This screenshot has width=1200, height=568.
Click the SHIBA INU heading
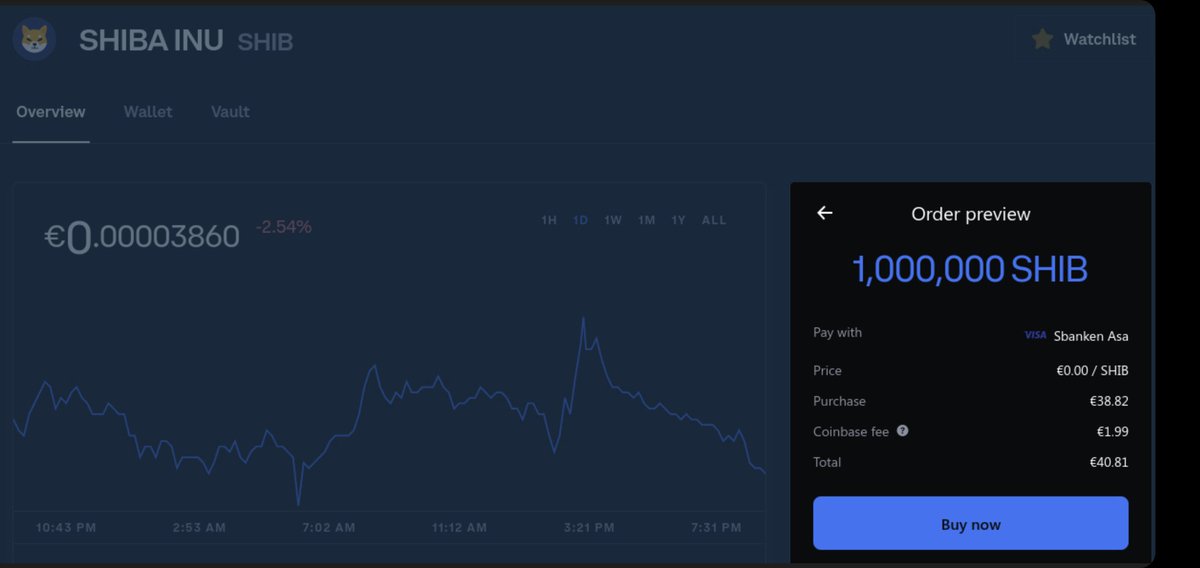tap(151, 41)
